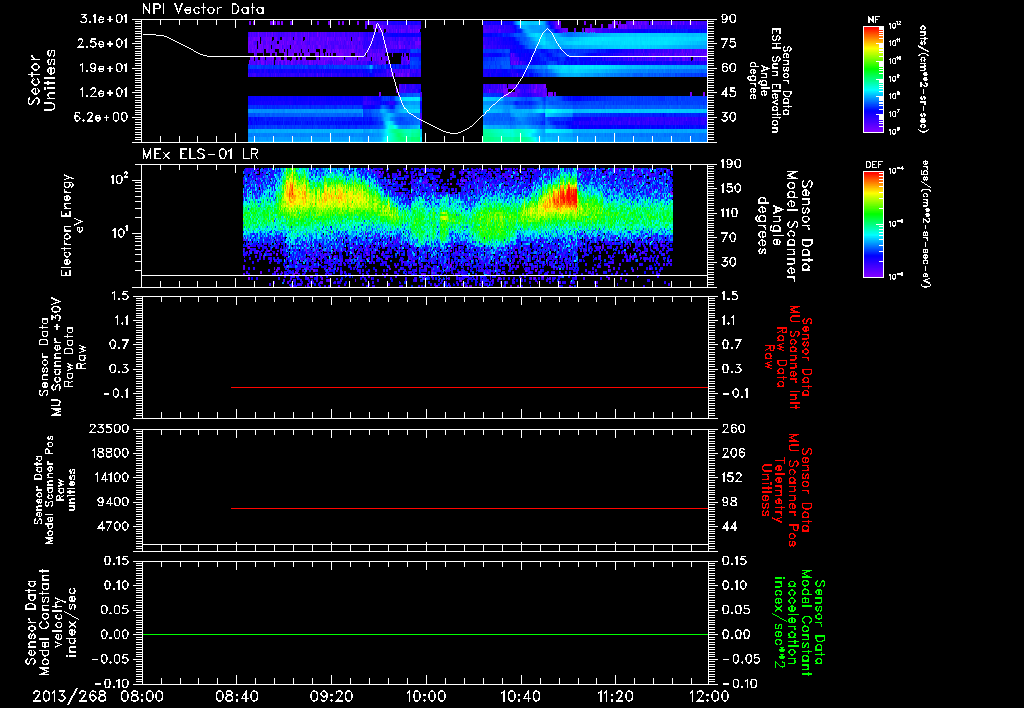Click the NF label above the color bar
The width and height of the screenshot is (1024, 708).
tap(874, 20)
